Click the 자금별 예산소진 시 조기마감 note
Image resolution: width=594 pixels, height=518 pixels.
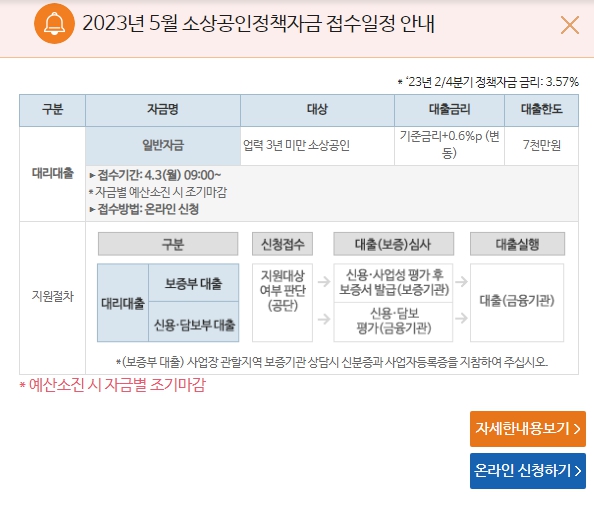(158, 192)
